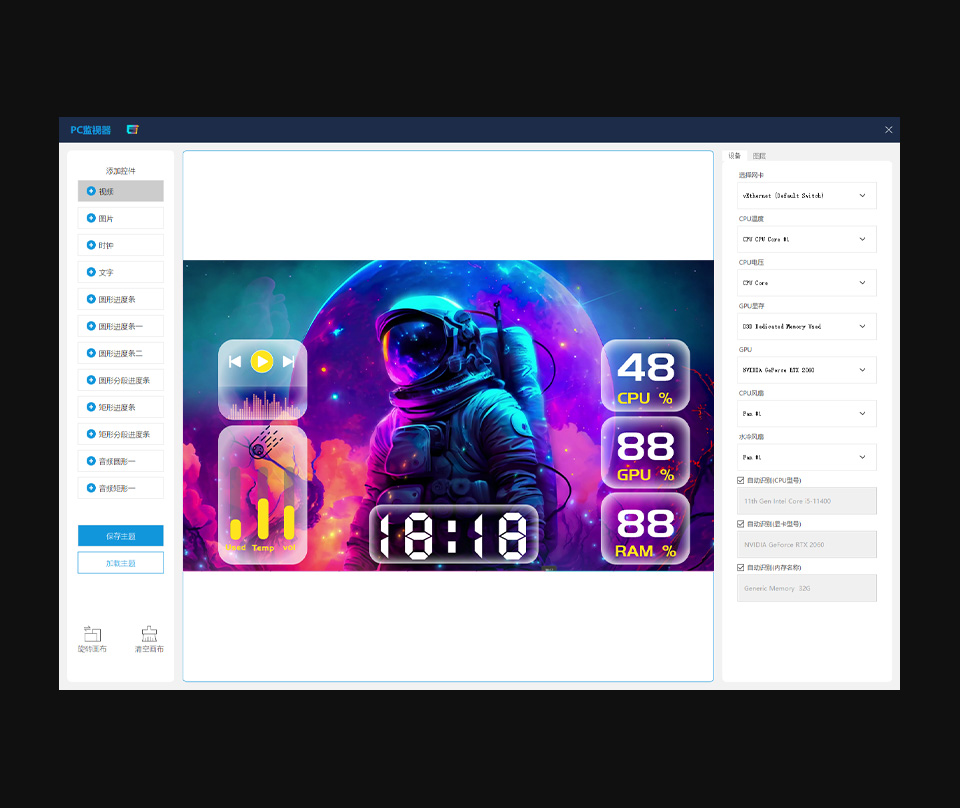Image resolution: width=960 pixels, height=808 pixels.
Task: Add a 时钟 clock widget
Action: point(121,245)
